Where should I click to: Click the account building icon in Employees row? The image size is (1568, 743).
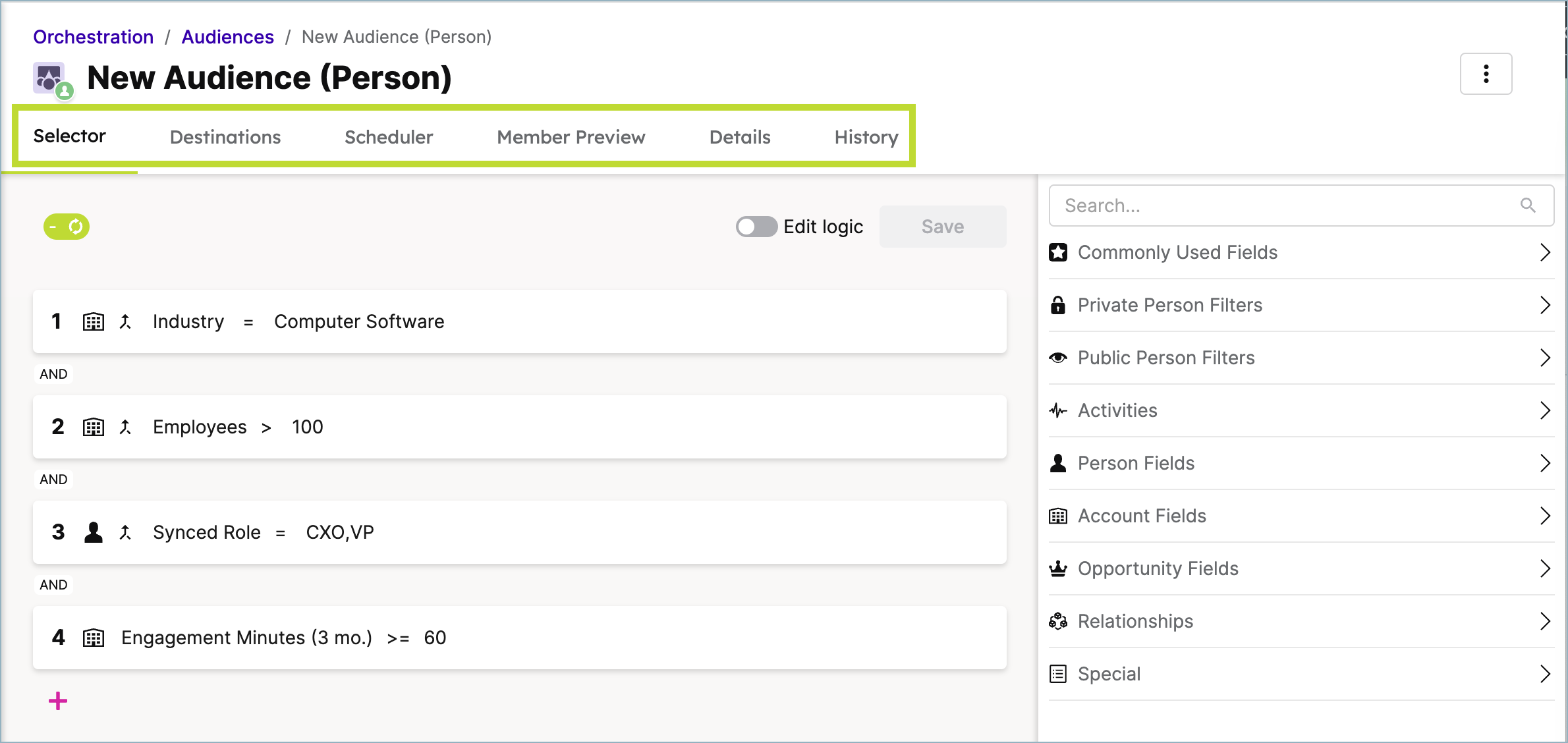point(94,427)
